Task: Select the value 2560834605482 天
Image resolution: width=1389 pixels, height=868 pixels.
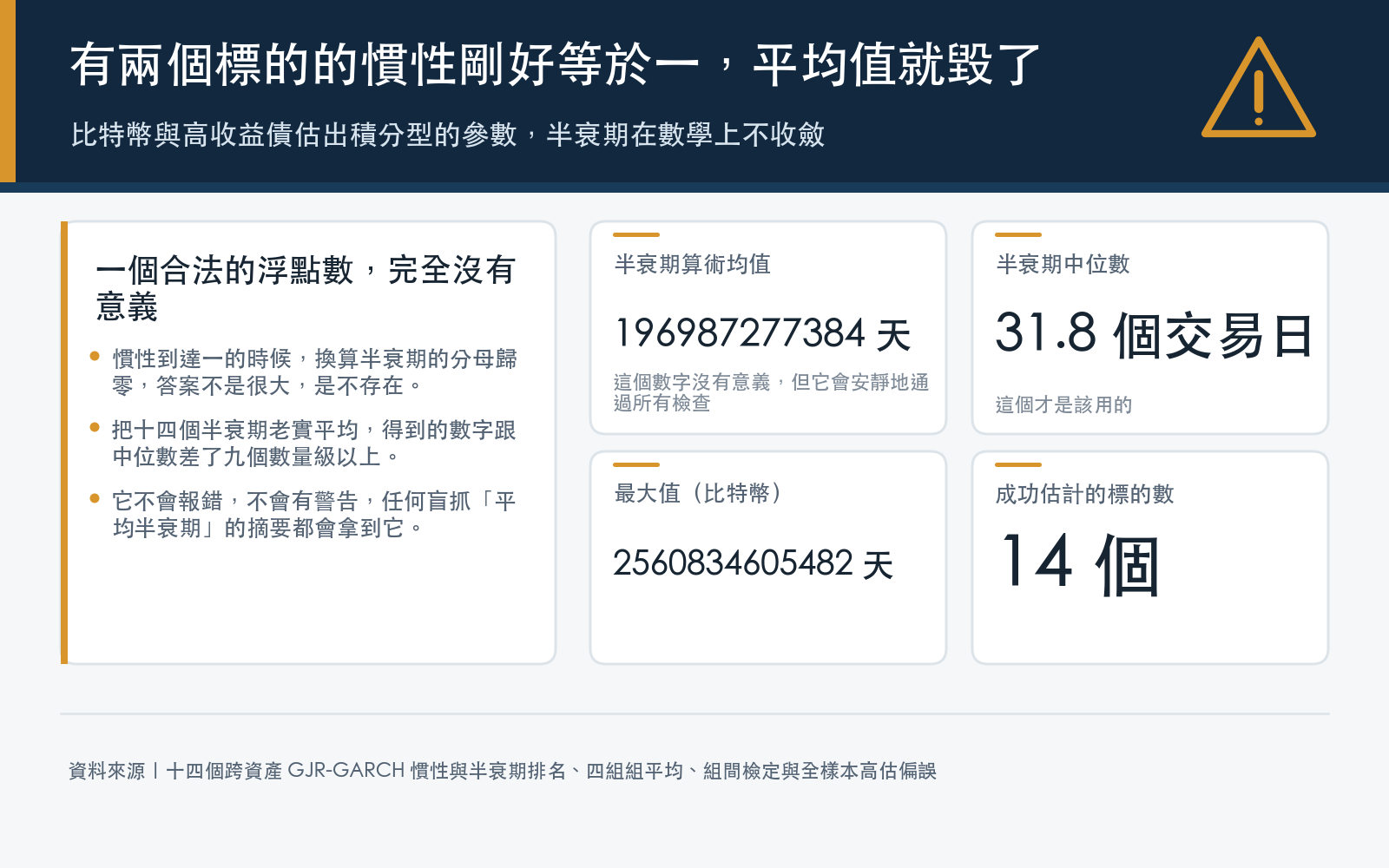Action: coord(753,564)
